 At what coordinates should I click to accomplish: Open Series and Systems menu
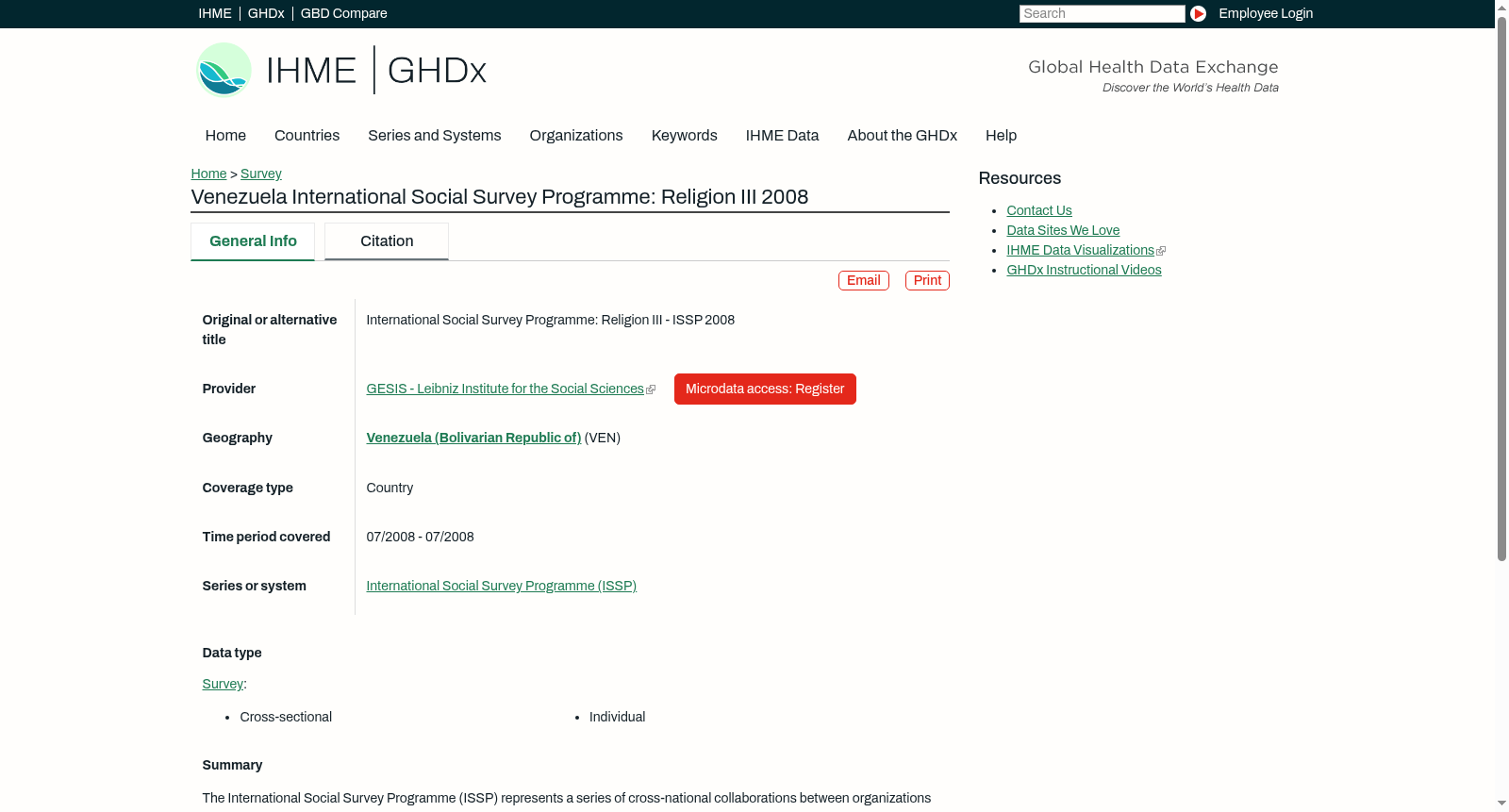click(x=435, y=136)
